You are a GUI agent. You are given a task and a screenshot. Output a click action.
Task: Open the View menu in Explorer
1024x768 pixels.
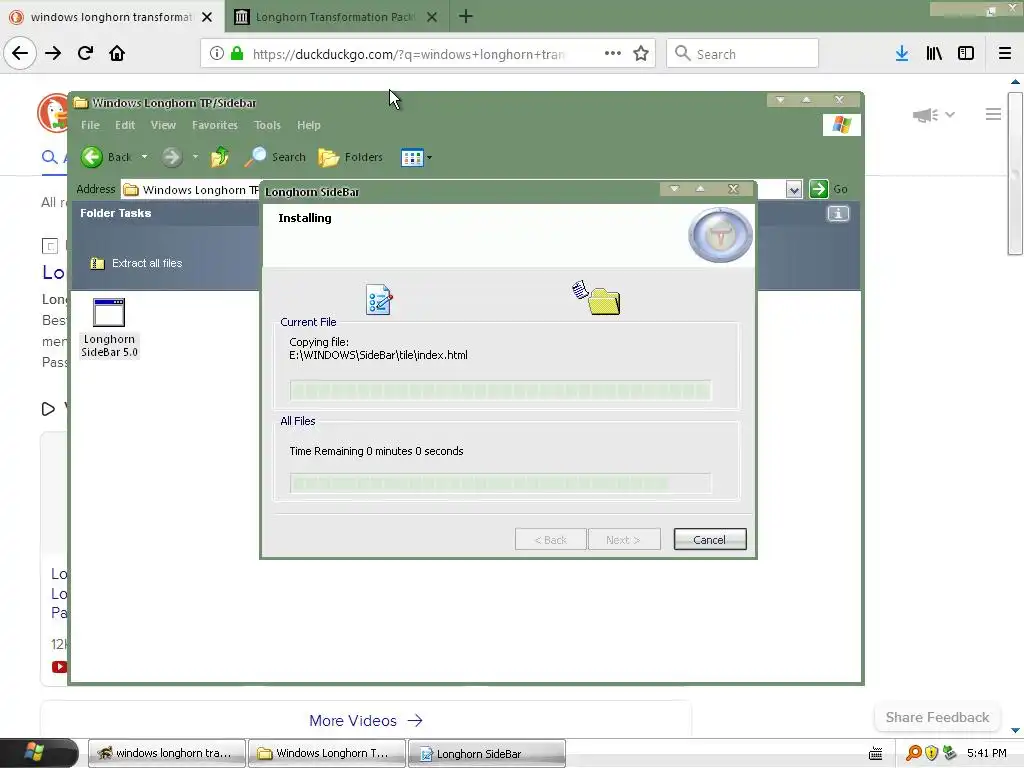click(x=163, y=125)
